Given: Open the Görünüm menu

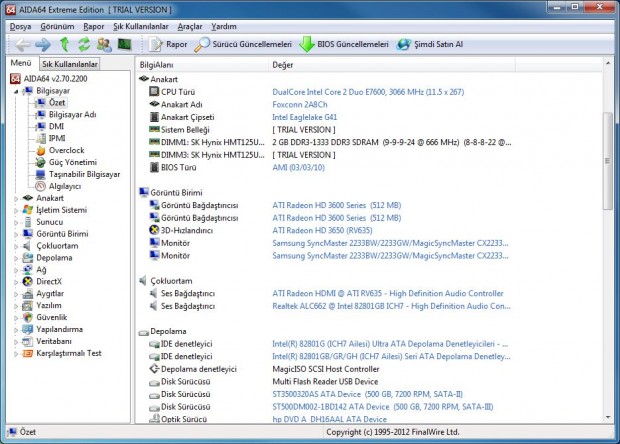Looking at the screenshot, I should [x=57, y=26].
